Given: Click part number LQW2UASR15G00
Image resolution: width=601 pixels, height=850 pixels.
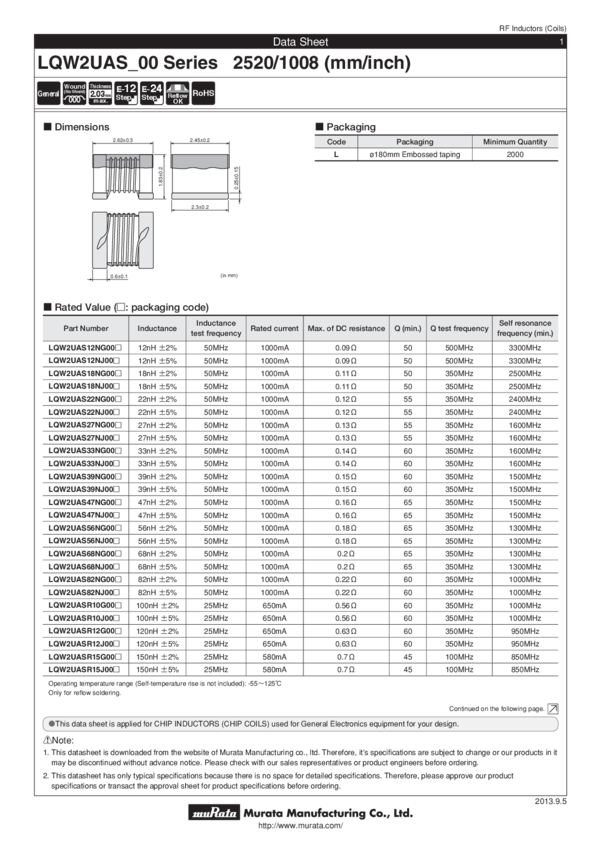Looking at the screenshot, I should (85, 657).
